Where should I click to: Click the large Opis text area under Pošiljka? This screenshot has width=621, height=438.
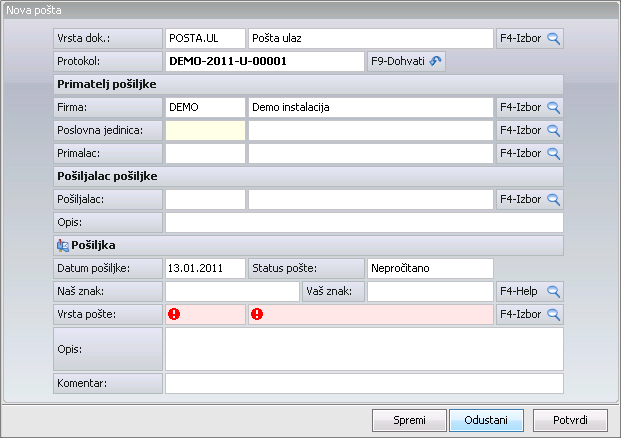pyautogui.click(x=364, y=349)
